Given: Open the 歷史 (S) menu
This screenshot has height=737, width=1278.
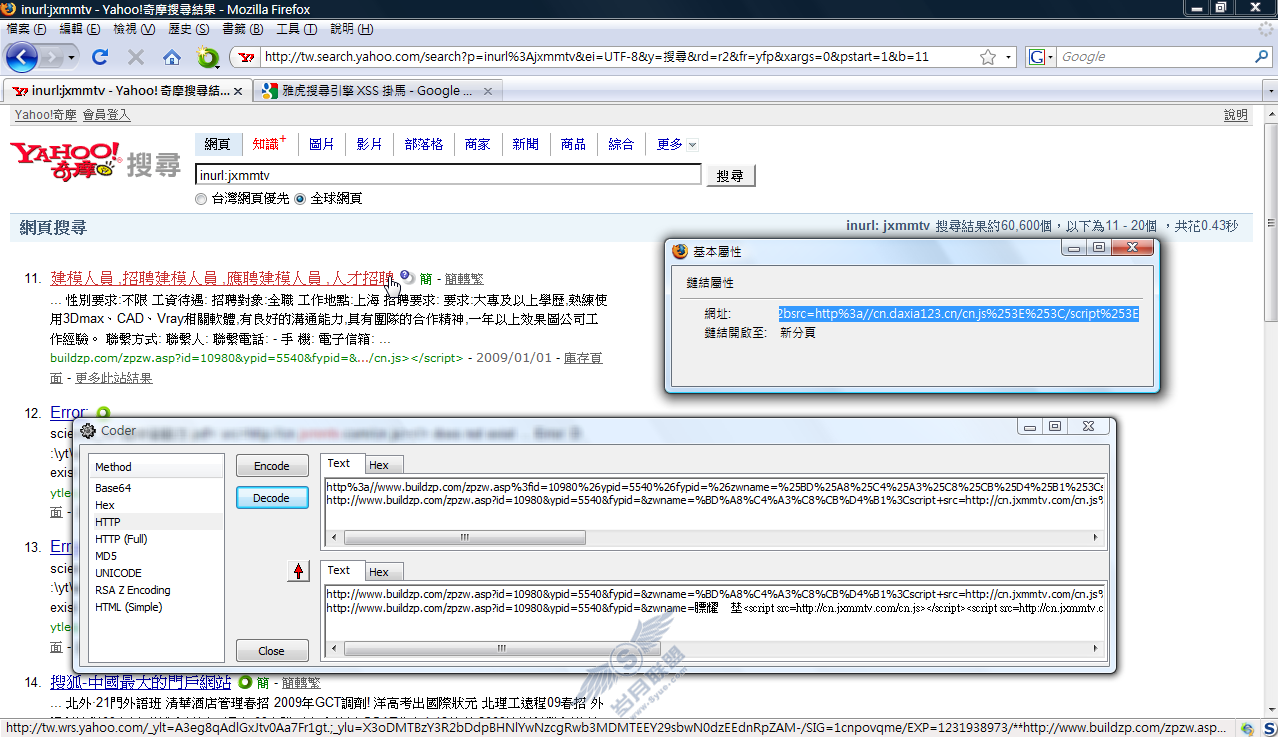Looking at the screenshot, I should pos(188,29).
